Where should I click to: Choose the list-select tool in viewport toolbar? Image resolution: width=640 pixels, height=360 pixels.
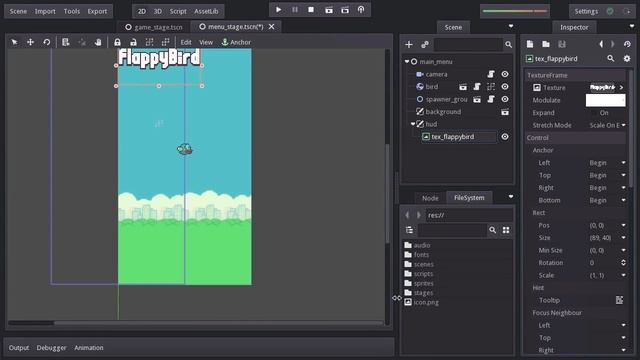[65, 42]
